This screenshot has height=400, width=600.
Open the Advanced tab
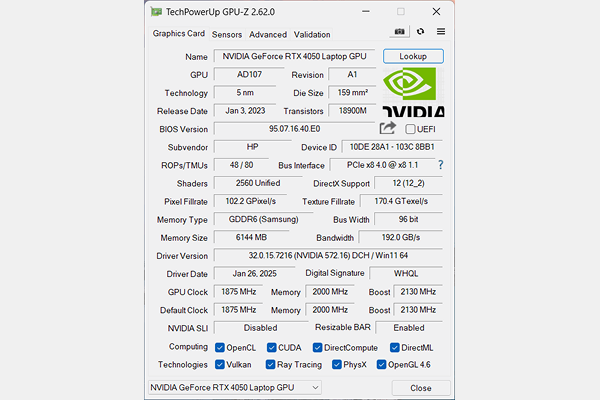pyautogui.click(x=268, y=34)
